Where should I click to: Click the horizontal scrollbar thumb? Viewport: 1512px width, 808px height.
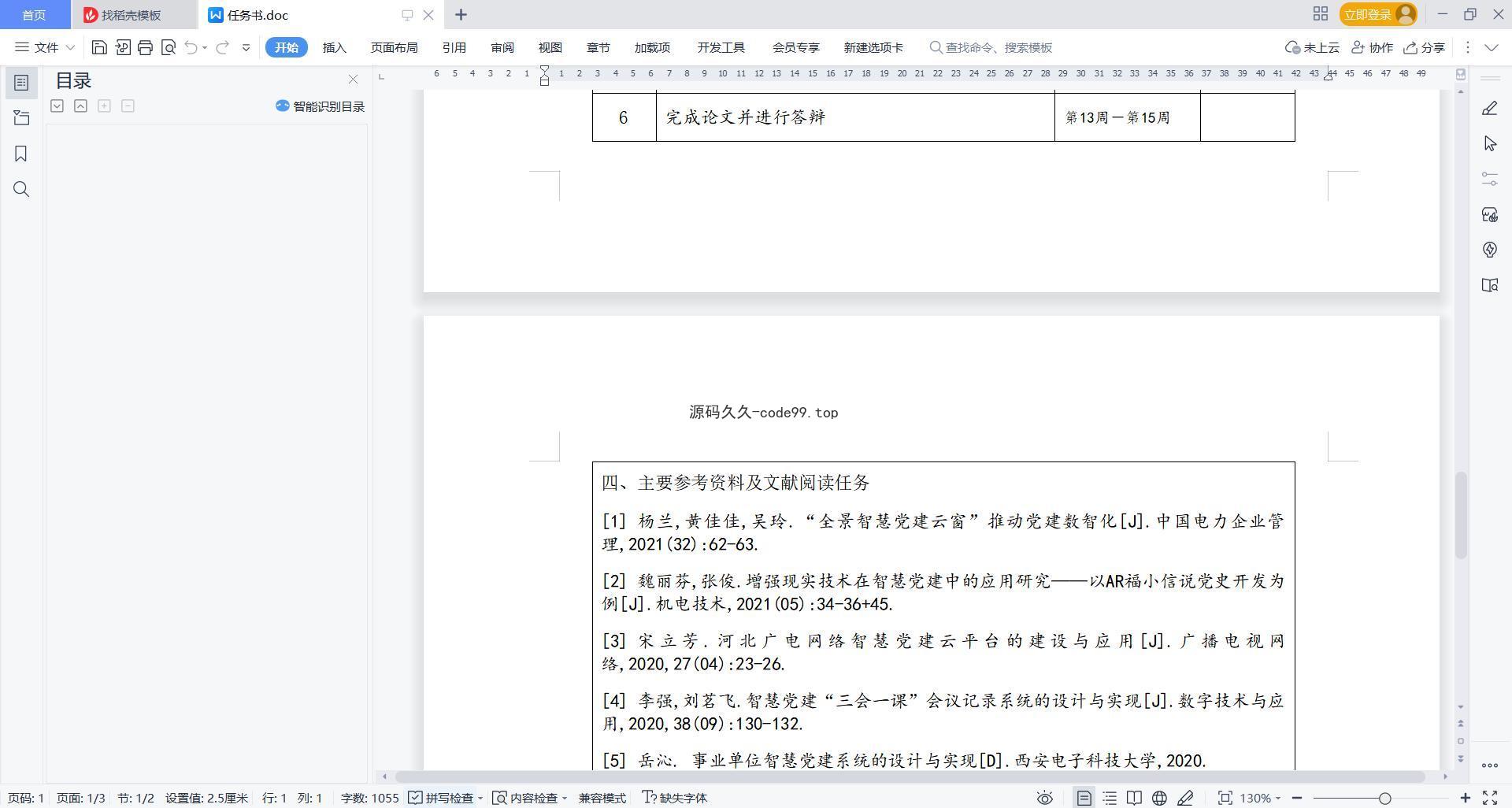click(910, 777)
